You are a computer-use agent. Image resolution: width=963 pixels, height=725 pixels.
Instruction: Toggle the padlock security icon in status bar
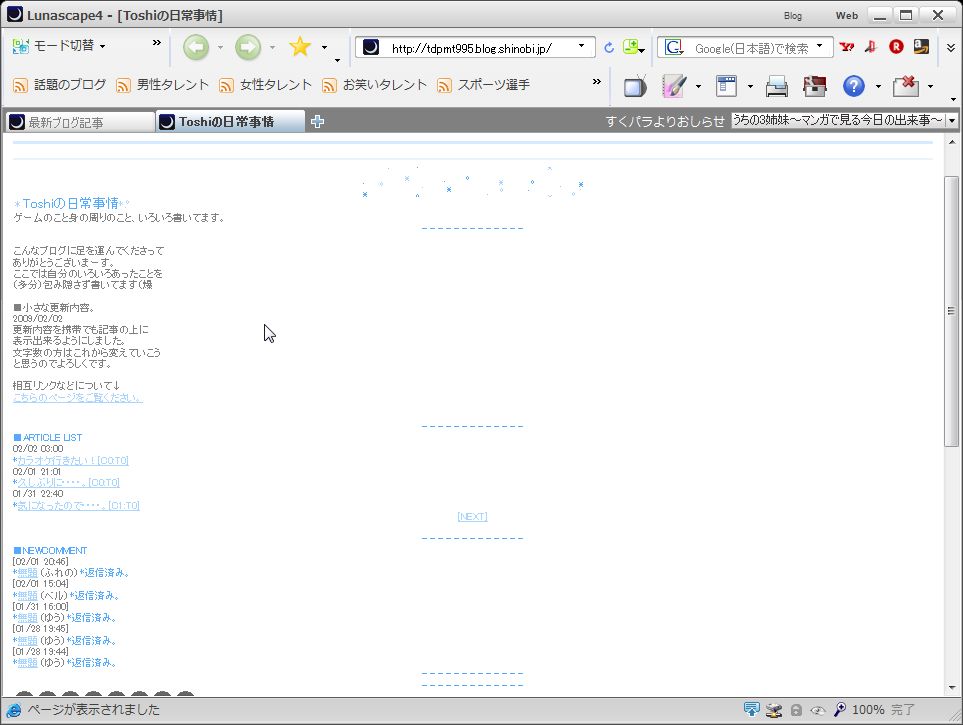pos(796,710)
